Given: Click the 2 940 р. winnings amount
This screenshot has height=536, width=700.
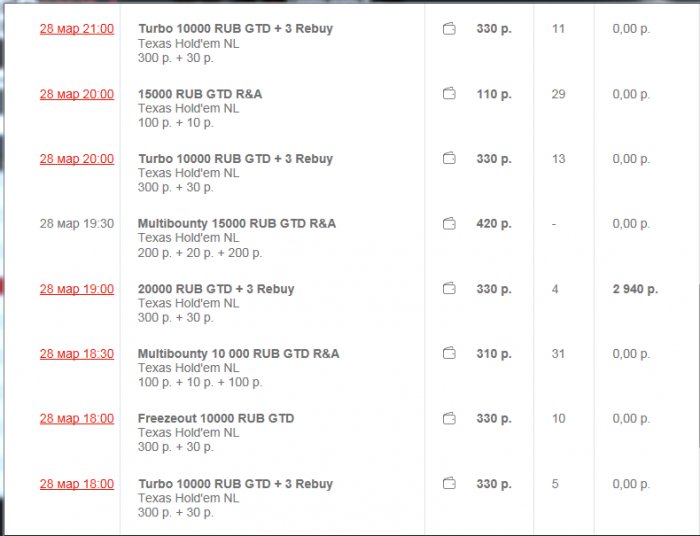Looking at the screenshot, I should (x=635, y=289).
